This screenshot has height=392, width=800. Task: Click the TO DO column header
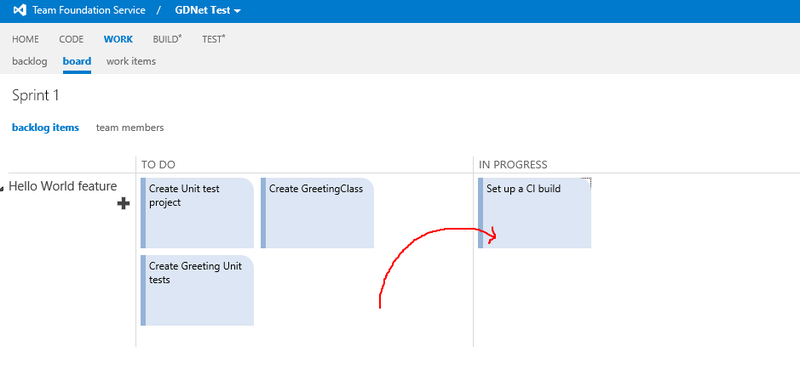[x=158, y=164]
